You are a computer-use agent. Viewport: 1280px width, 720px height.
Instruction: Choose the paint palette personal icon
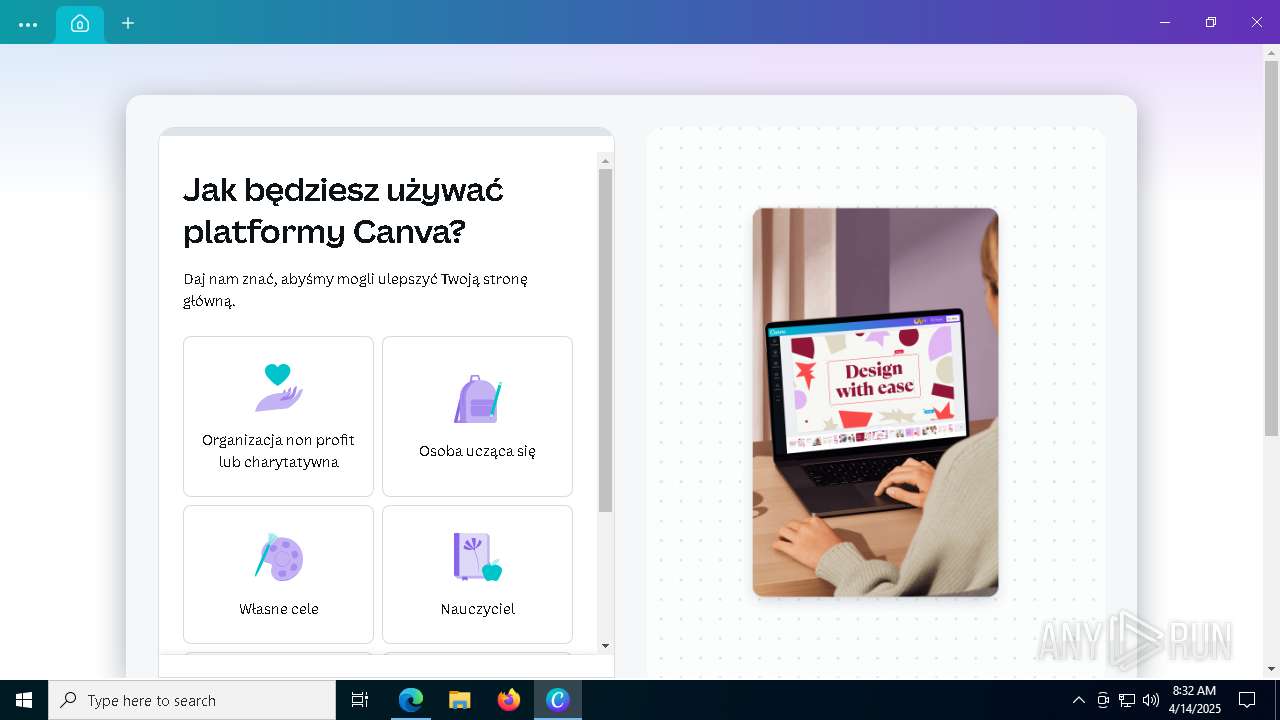pos(278,556)
